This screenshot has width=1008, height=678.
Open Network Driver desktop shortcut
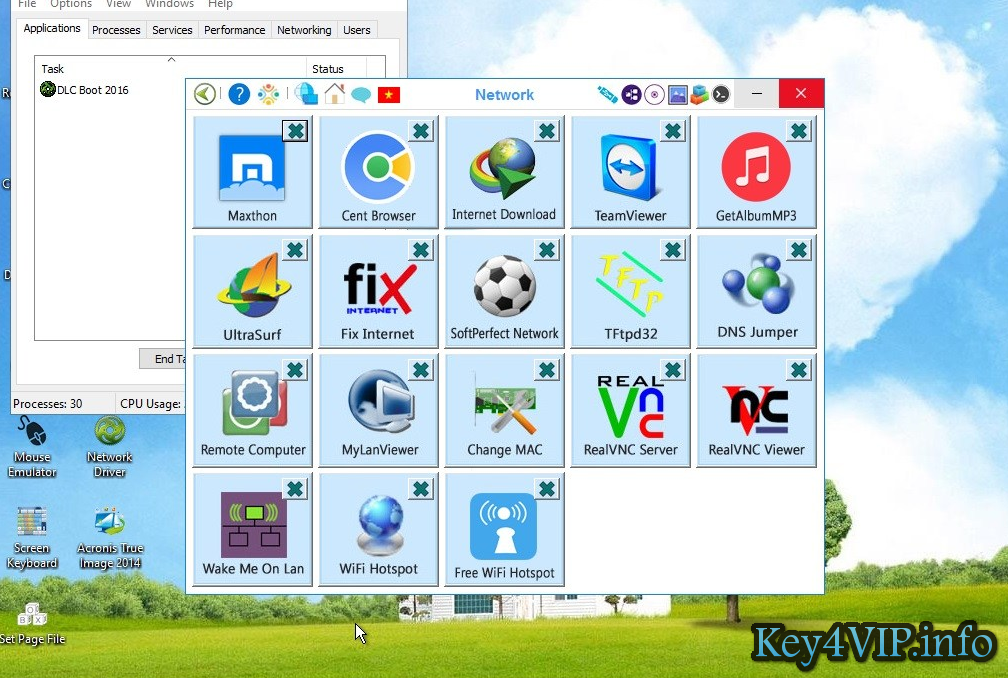(x=110, y=447)
